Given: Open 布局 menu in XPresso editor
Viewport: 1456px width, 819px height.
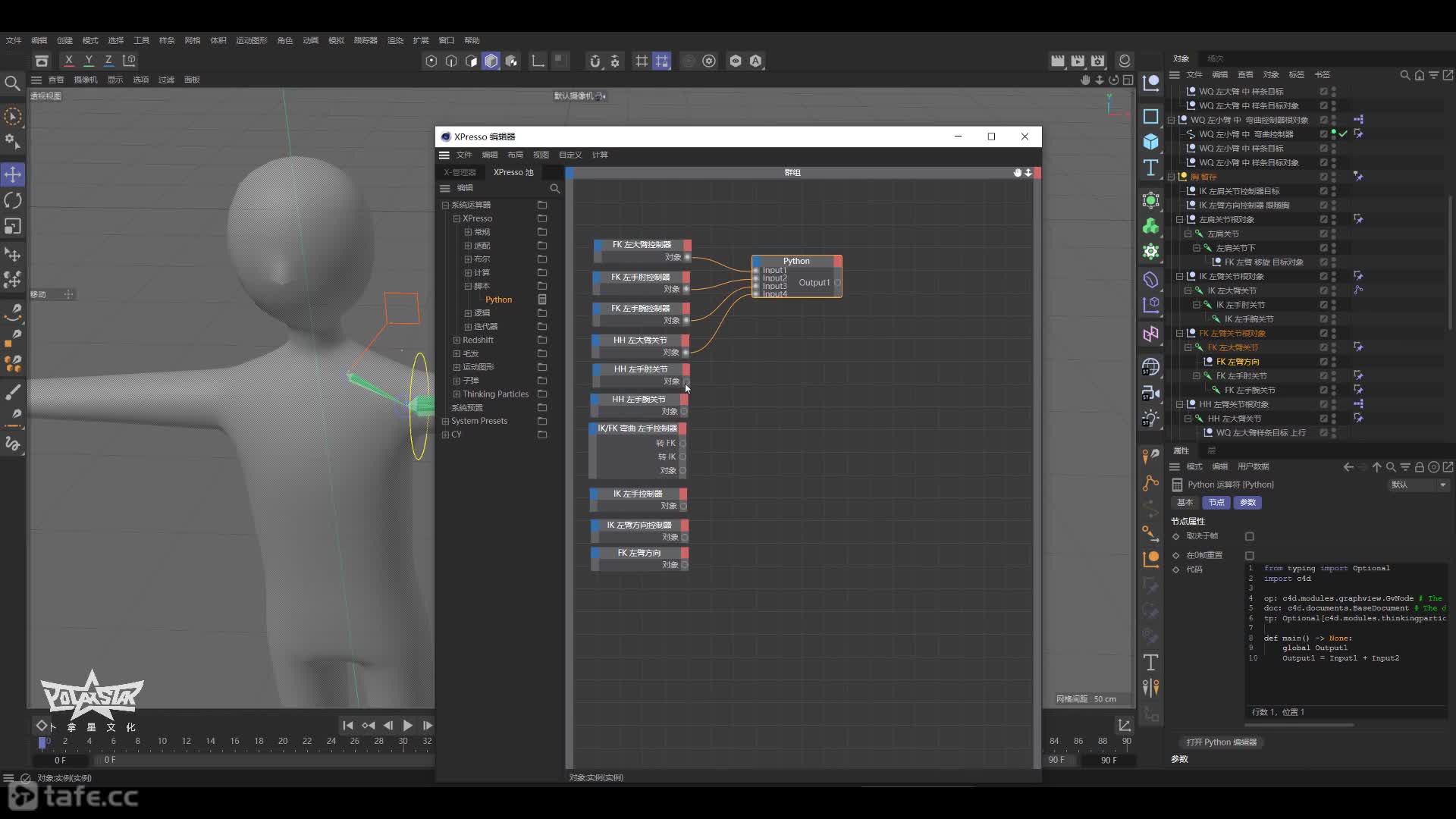Looking at the screenshot, I should click(515, 155).
